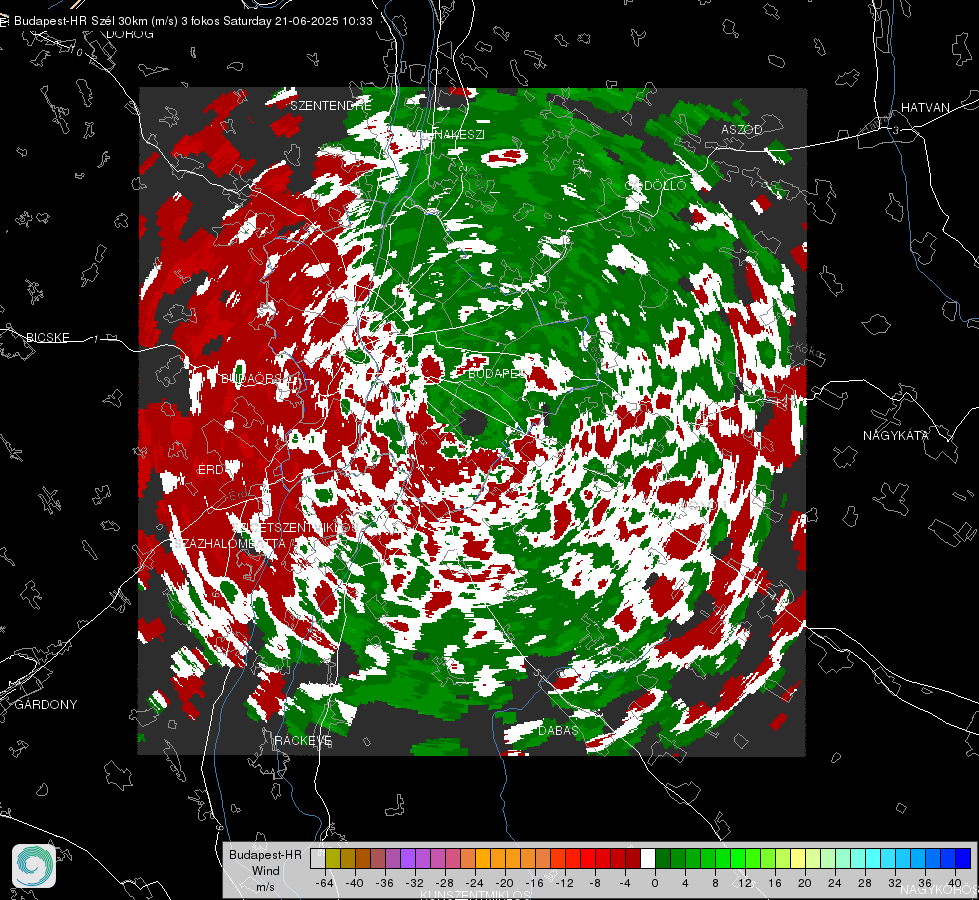Click the GODOLLO city label
979x900 pixels.
656,185
